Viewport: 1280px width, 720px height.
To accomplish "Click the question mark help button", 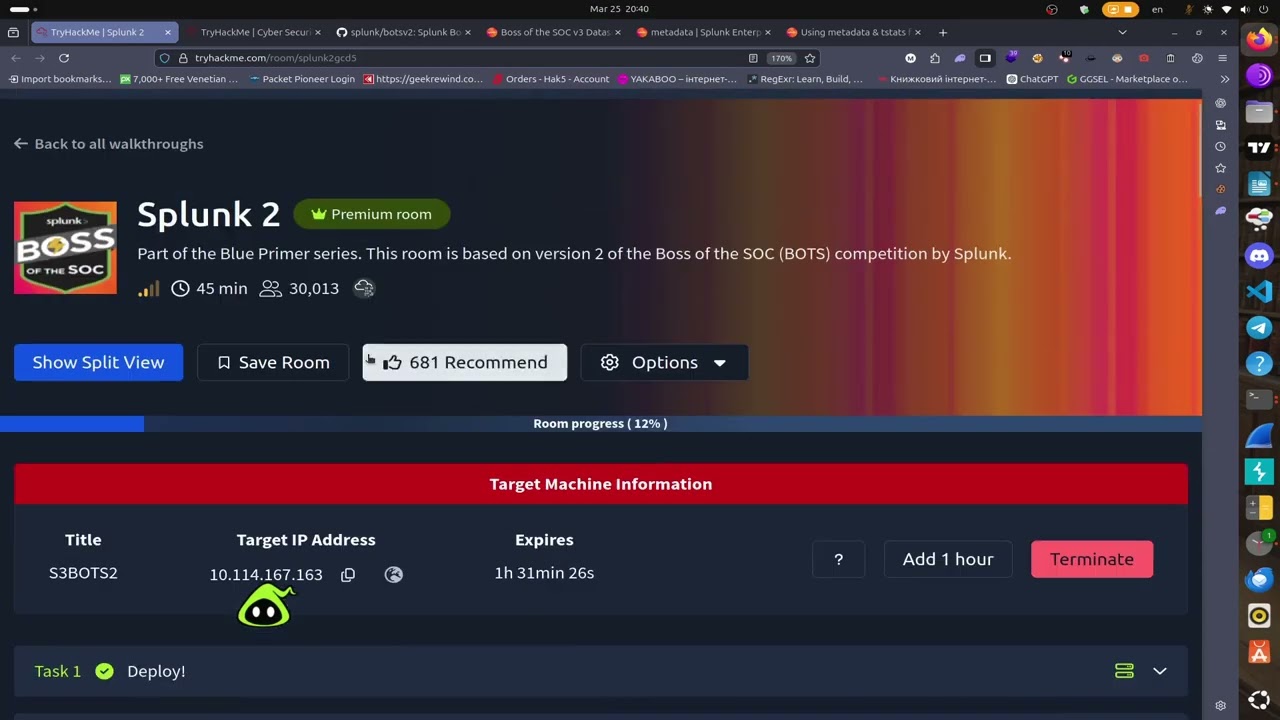I will (x=838, y=559).
